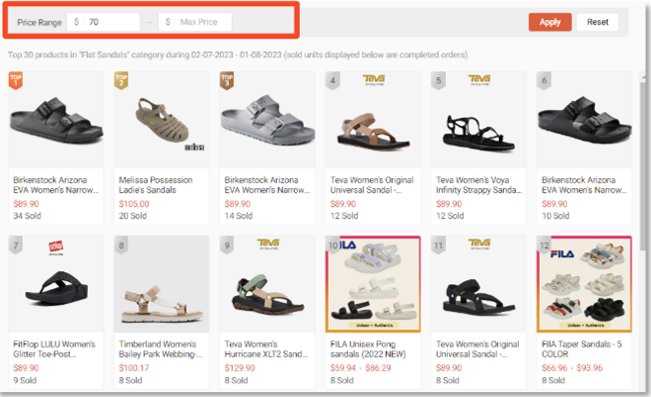The image size is (651, 397).
Task: Click the TOP 1 rank badge
Action: pos(16,80)
